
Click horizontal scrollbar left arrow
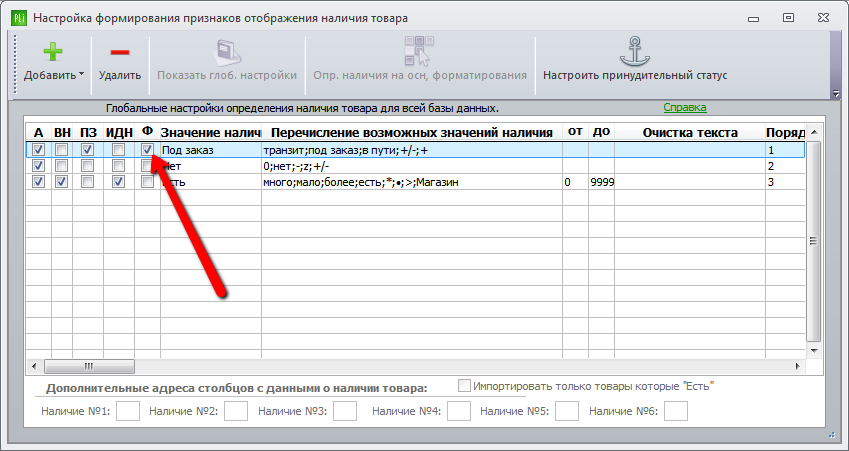(34, 367)
